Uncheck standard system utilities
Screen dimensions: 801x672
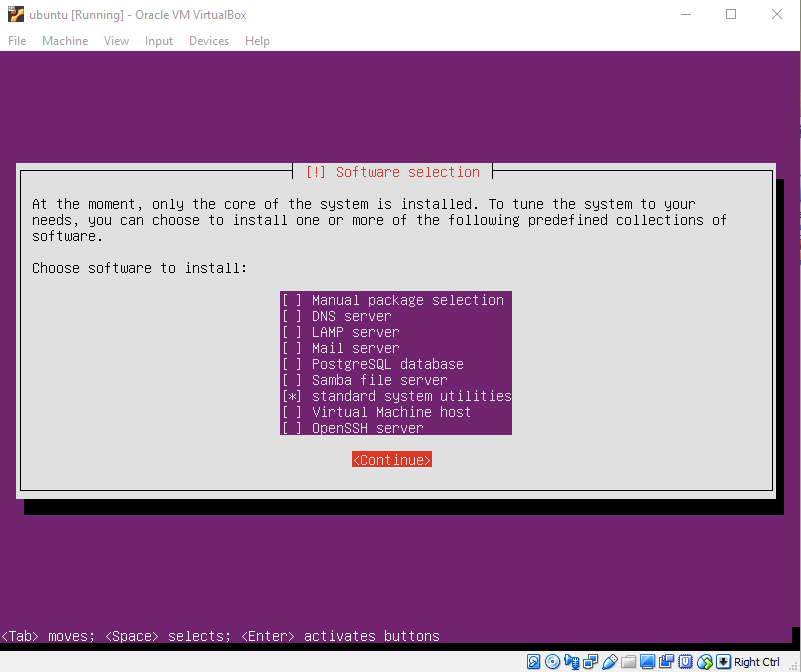292,396
